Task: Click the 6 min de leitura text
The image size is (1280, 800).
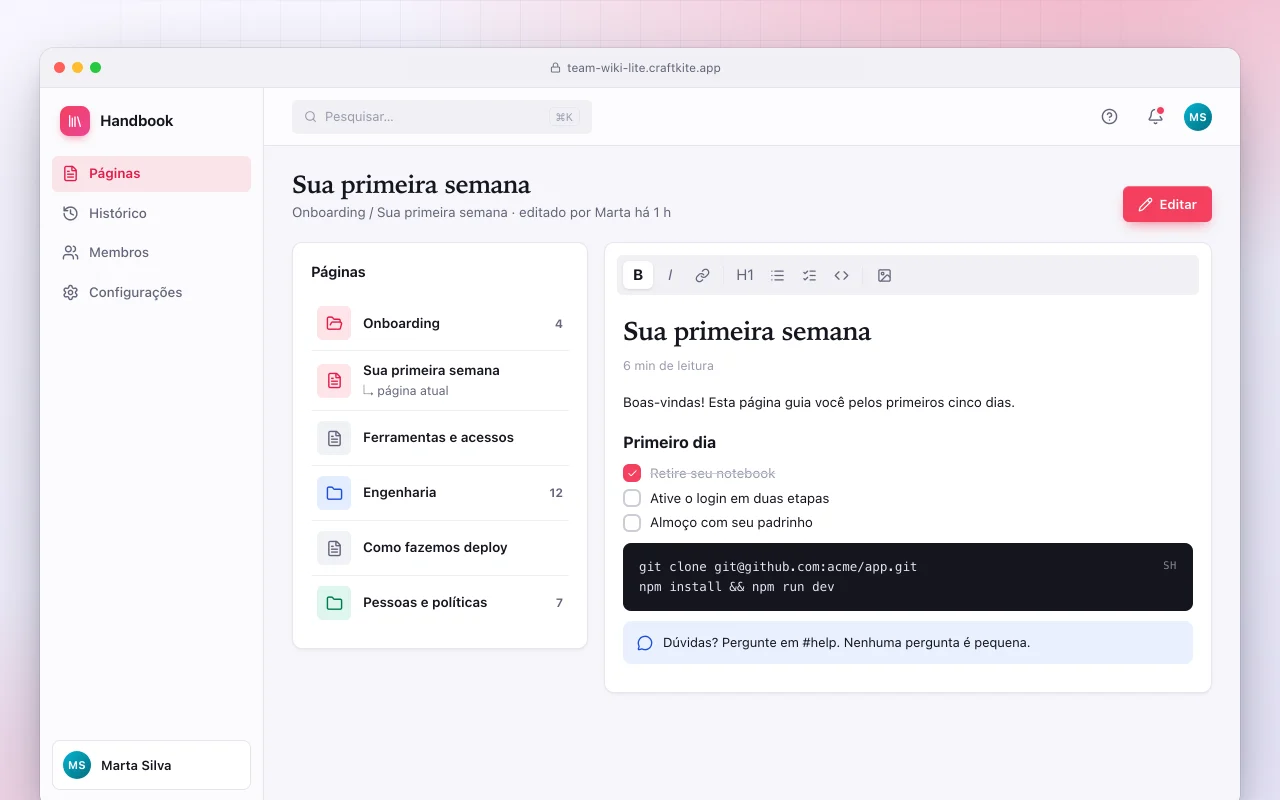Action: click(668, 366)
